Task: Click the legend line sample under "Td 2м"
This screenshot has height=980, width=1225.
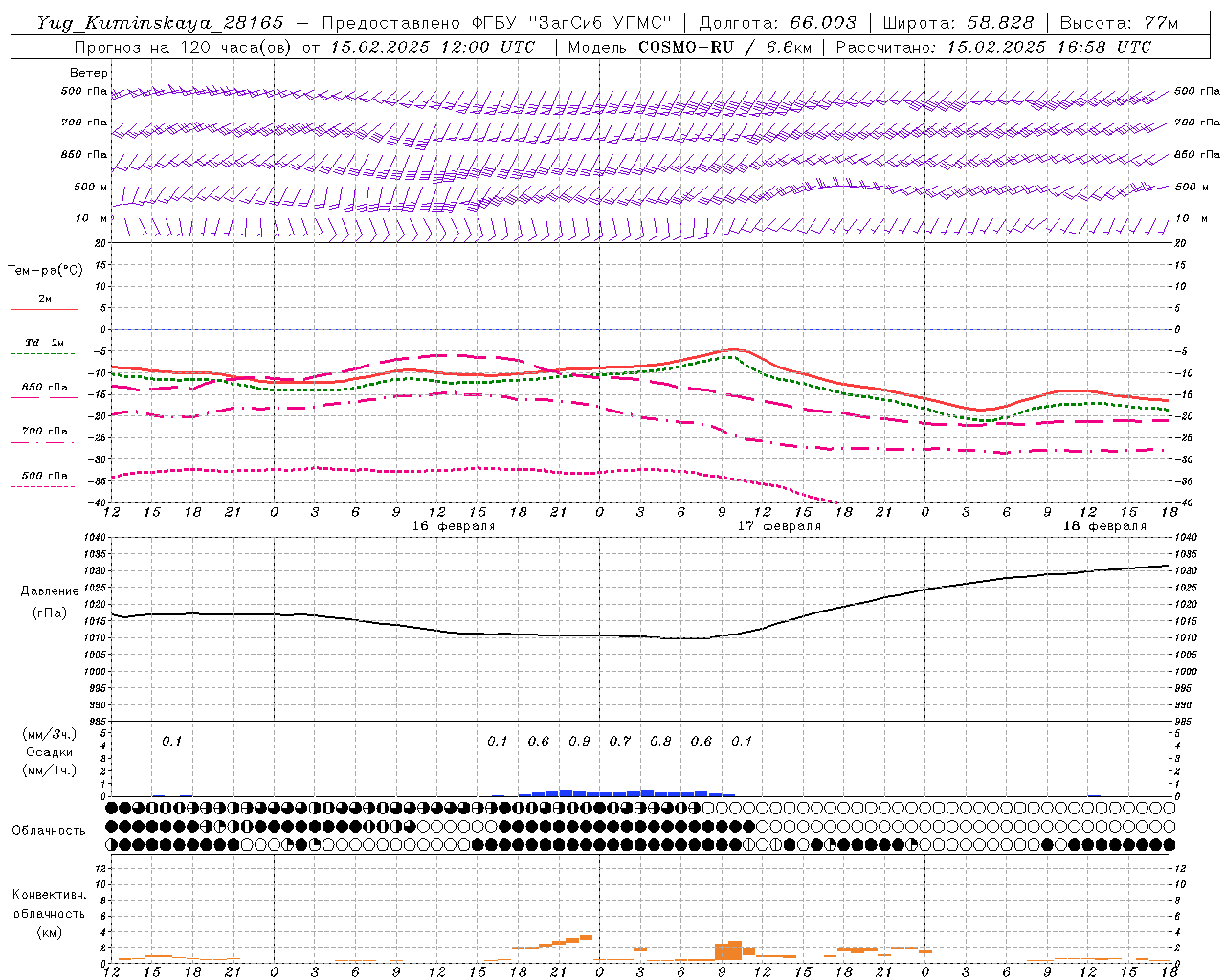Action: pos(44,354)
